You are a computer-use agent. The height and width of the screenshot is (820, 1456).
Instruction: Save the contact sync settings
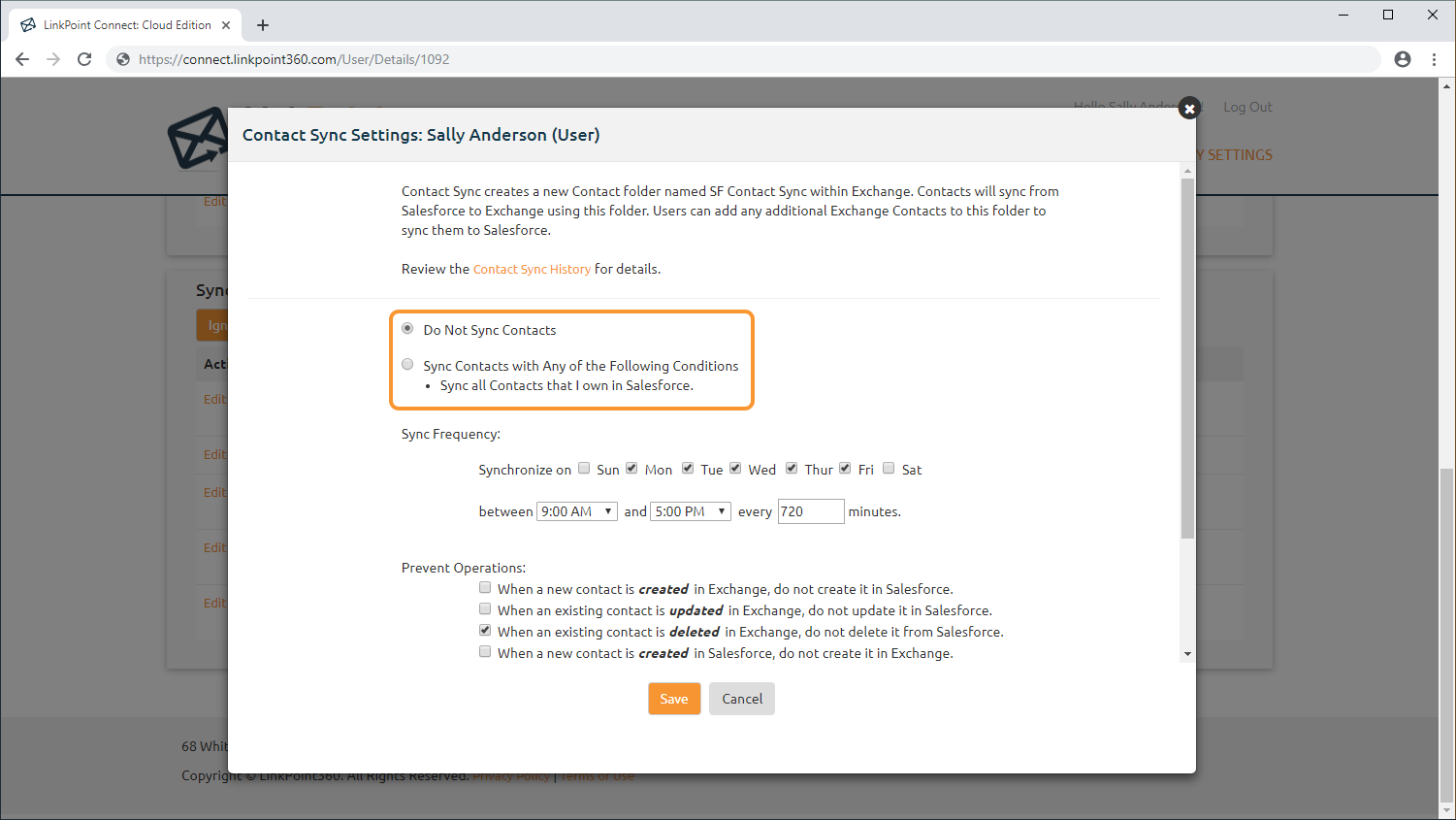pos(674,699)
